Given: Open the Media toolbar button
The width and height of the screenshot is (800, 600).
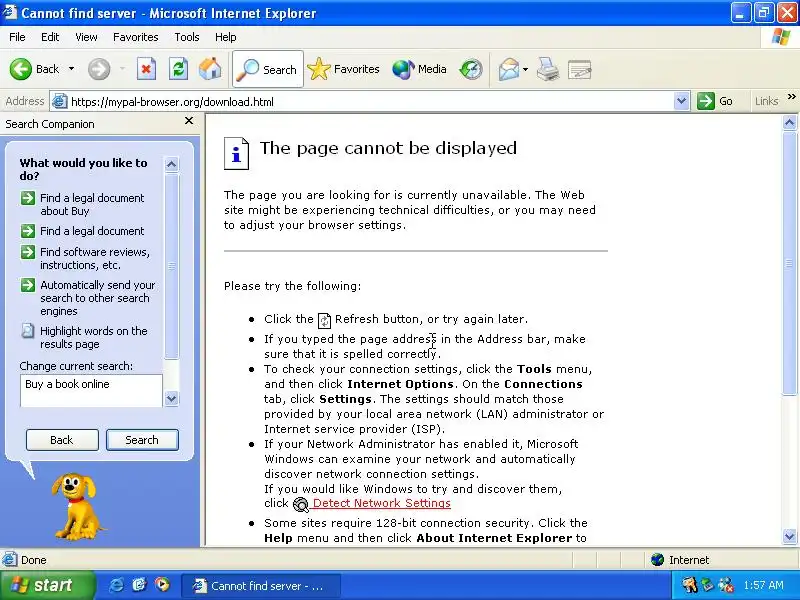Looking at the screenshot, I should pos(419,69).
